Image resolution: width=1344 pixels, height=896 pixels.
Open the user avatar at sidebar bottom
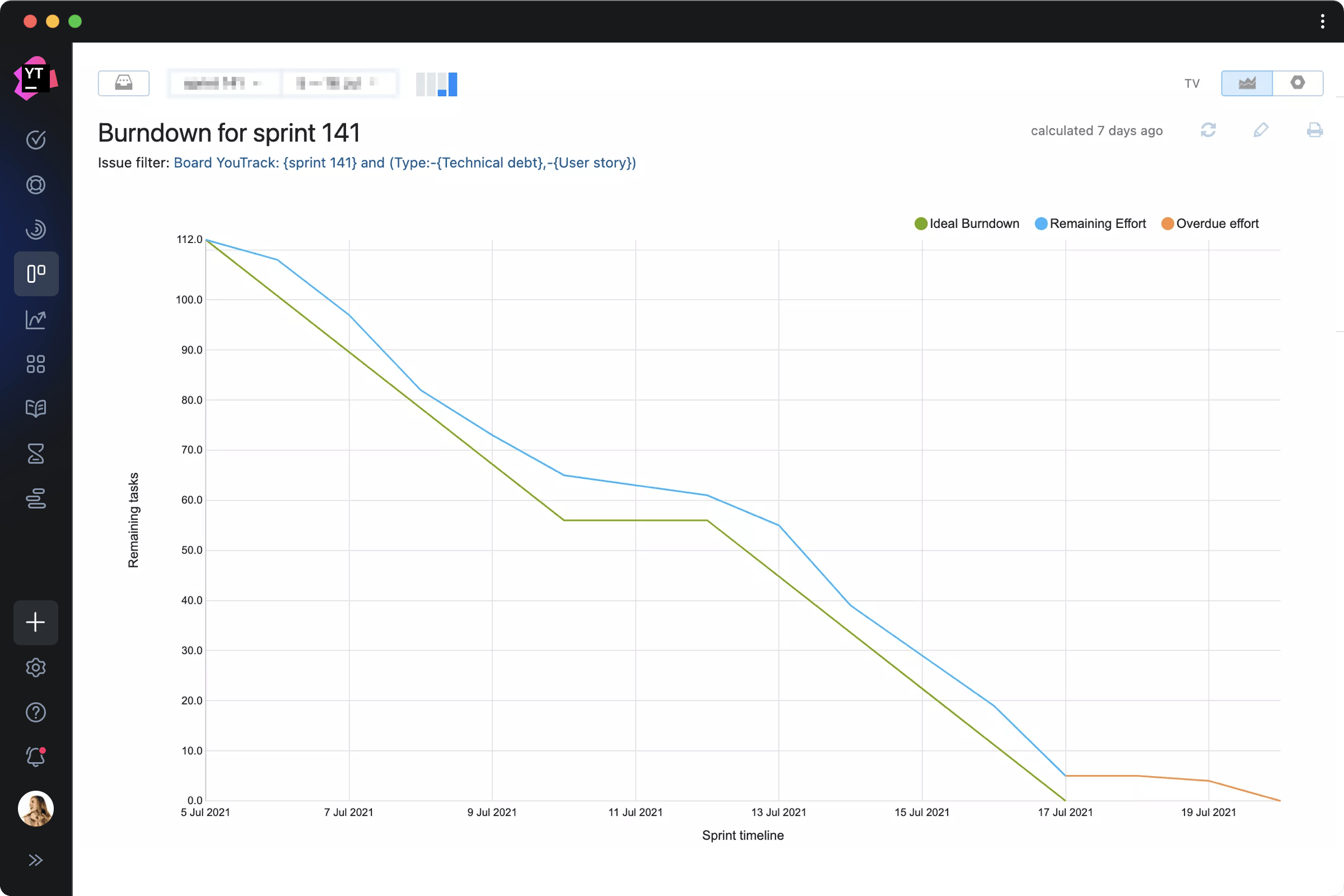tap(36, 809)
